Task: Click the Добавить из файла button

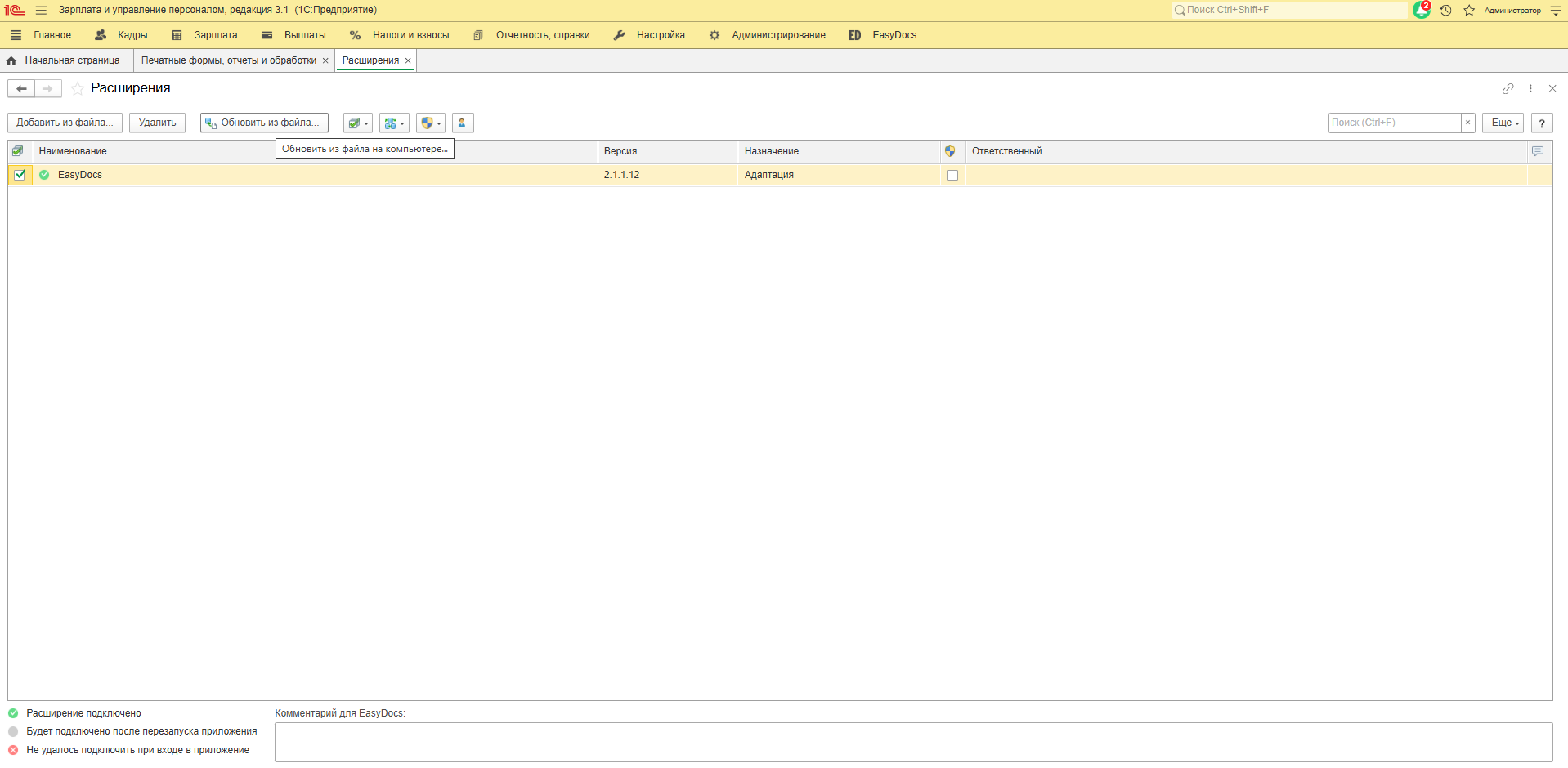Action: point(65,123)
